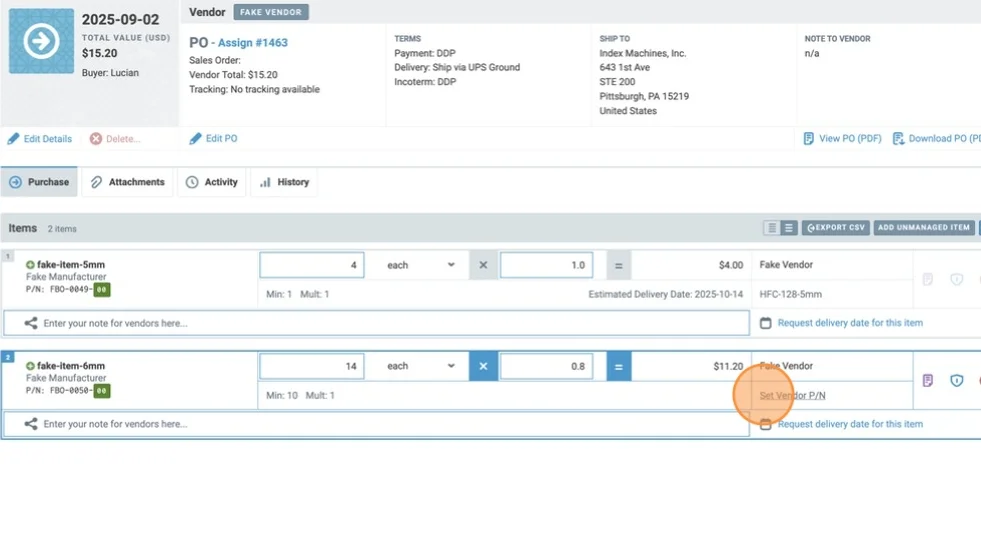The image size is (981, 549).
Task: Click the Assign #1463 link
Action: (252, 43)
